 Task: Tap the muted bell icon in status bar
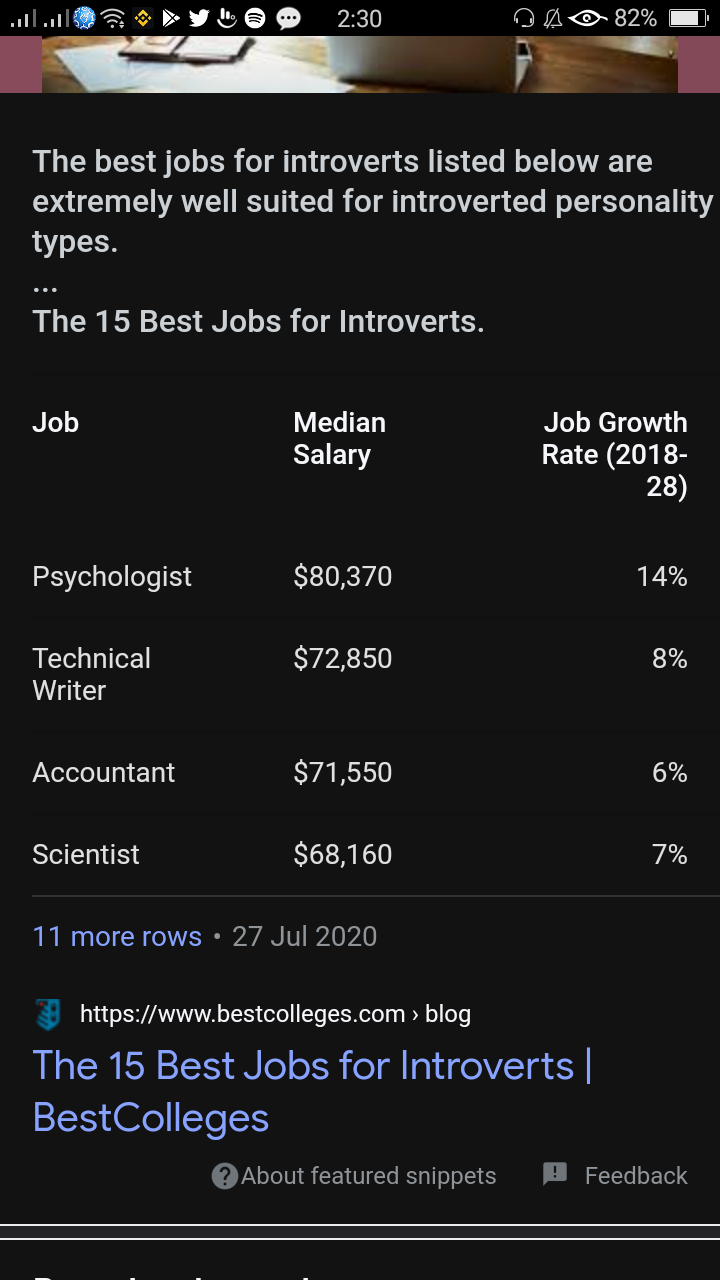click(553, 18)
